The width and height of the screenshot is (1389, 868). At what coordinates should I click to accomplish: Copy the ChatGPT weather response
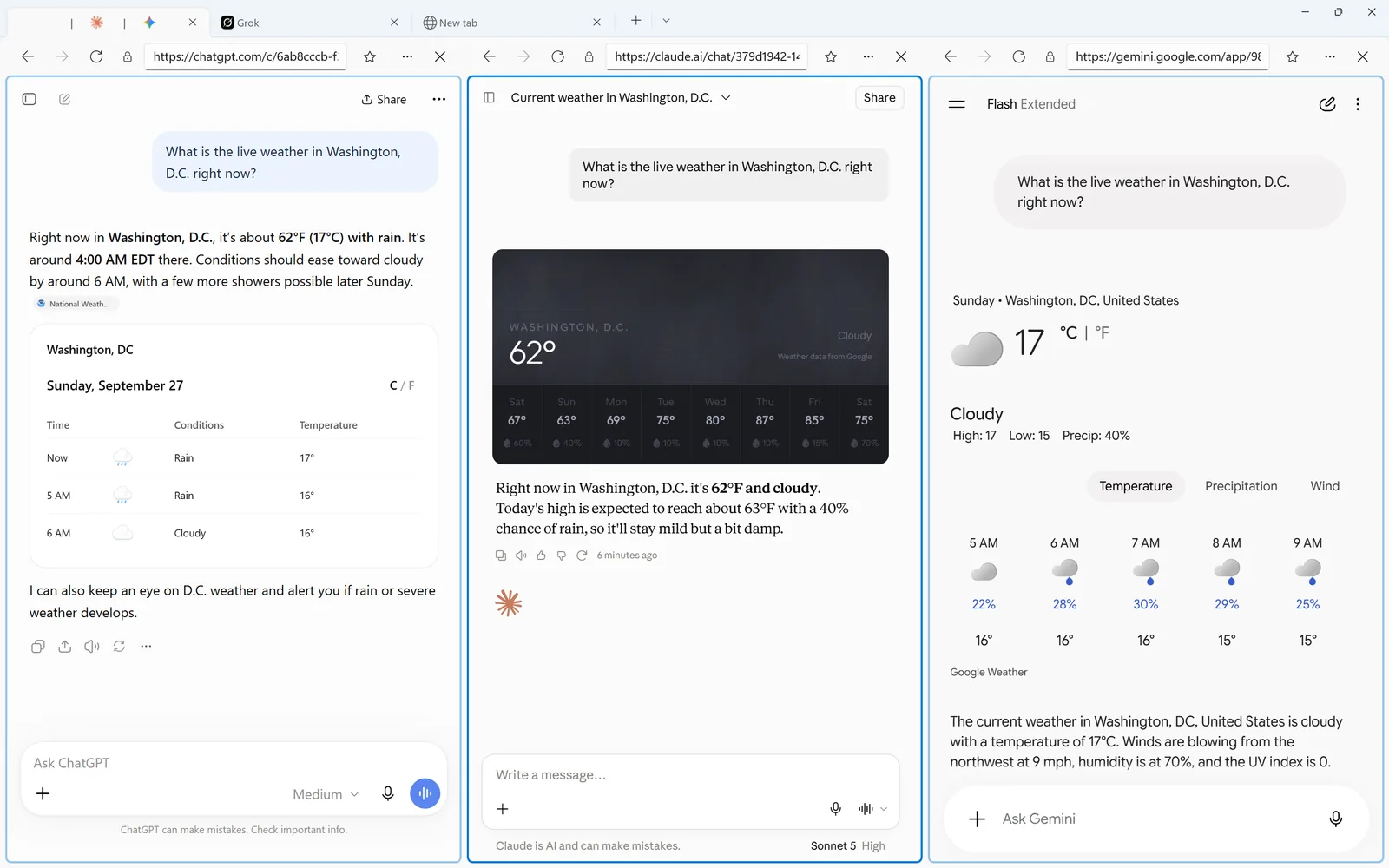(x=38, y=646)
